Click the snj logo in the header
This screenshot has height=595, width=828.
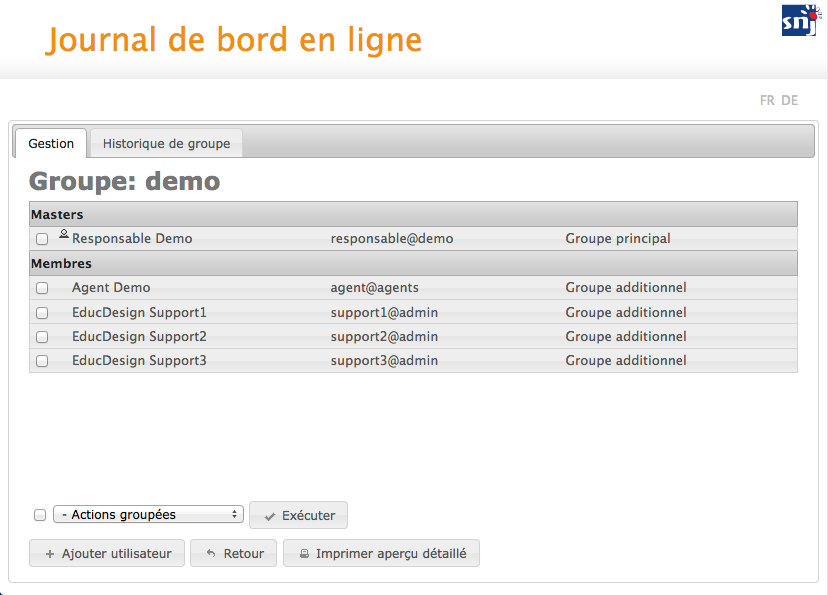pyautogui.click(x=799, y=19)
